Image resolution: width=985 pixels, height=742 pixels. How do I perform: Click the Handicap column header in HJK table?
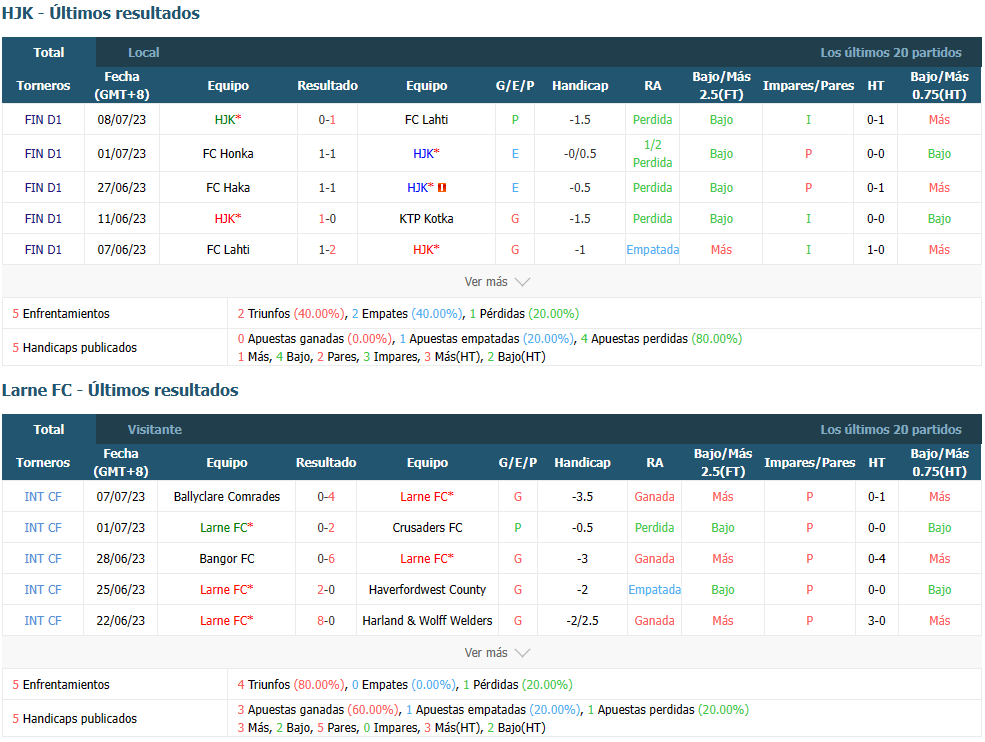pos(580,85)
